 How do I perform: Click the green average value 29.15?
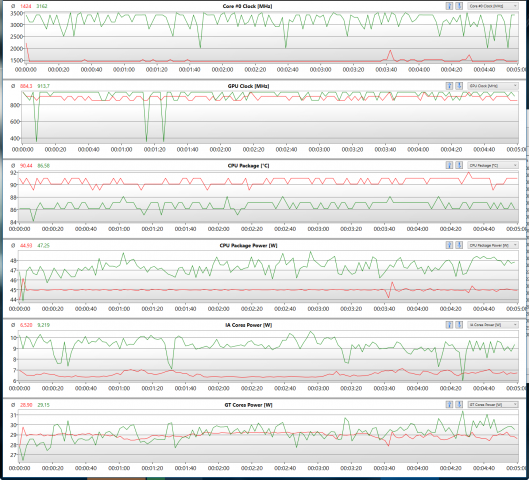(44, 405)
